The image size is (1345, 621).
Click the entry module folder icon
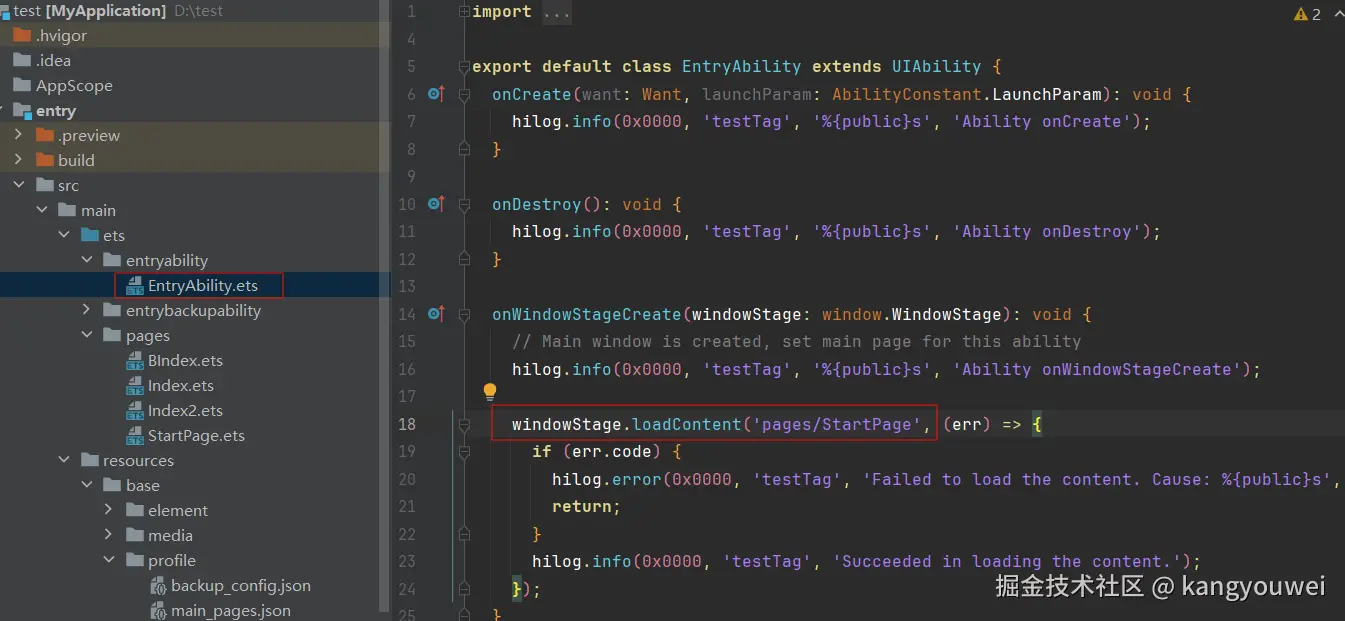(22, 110)
